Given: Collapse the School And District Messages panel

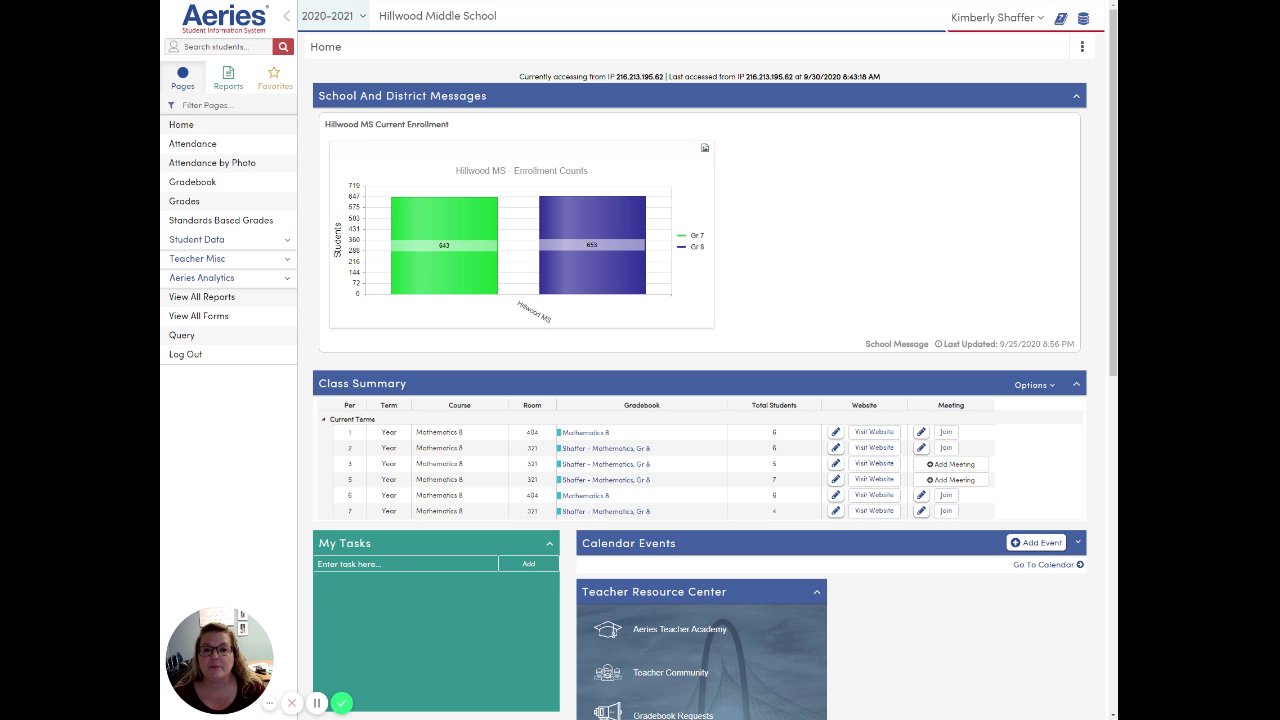Looking at the screenshot, I should (x=1076, y=96).
